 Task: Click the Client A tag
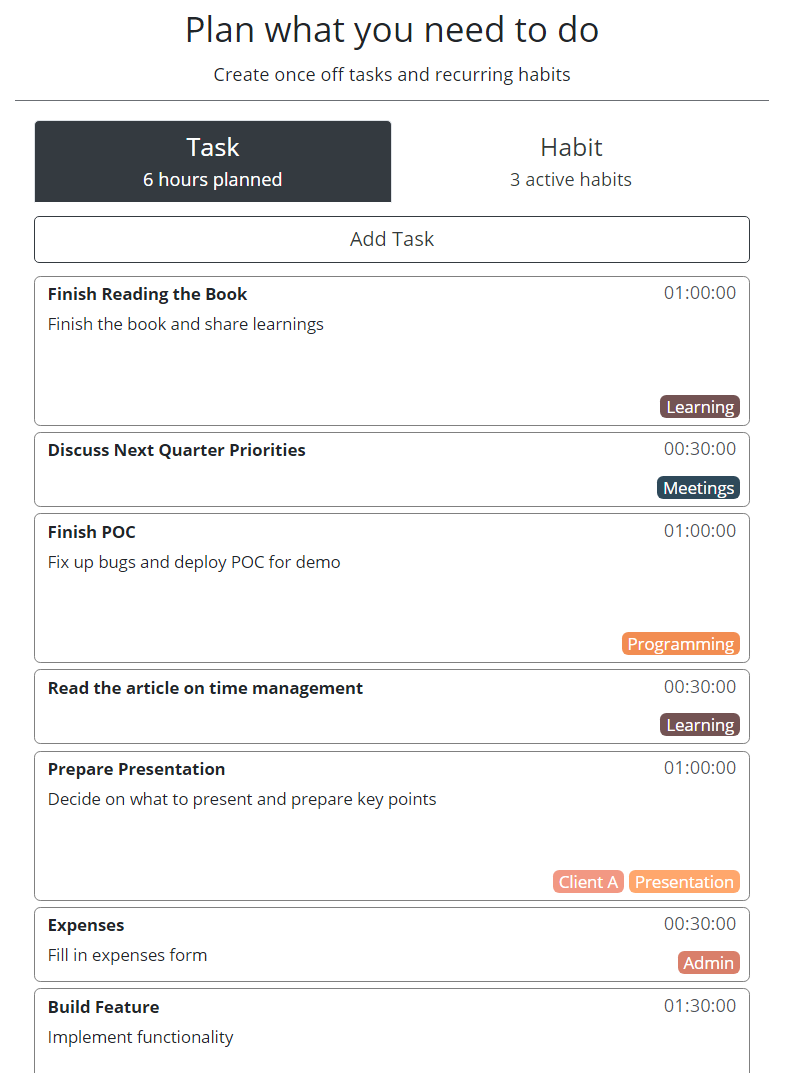pos(588,882)
